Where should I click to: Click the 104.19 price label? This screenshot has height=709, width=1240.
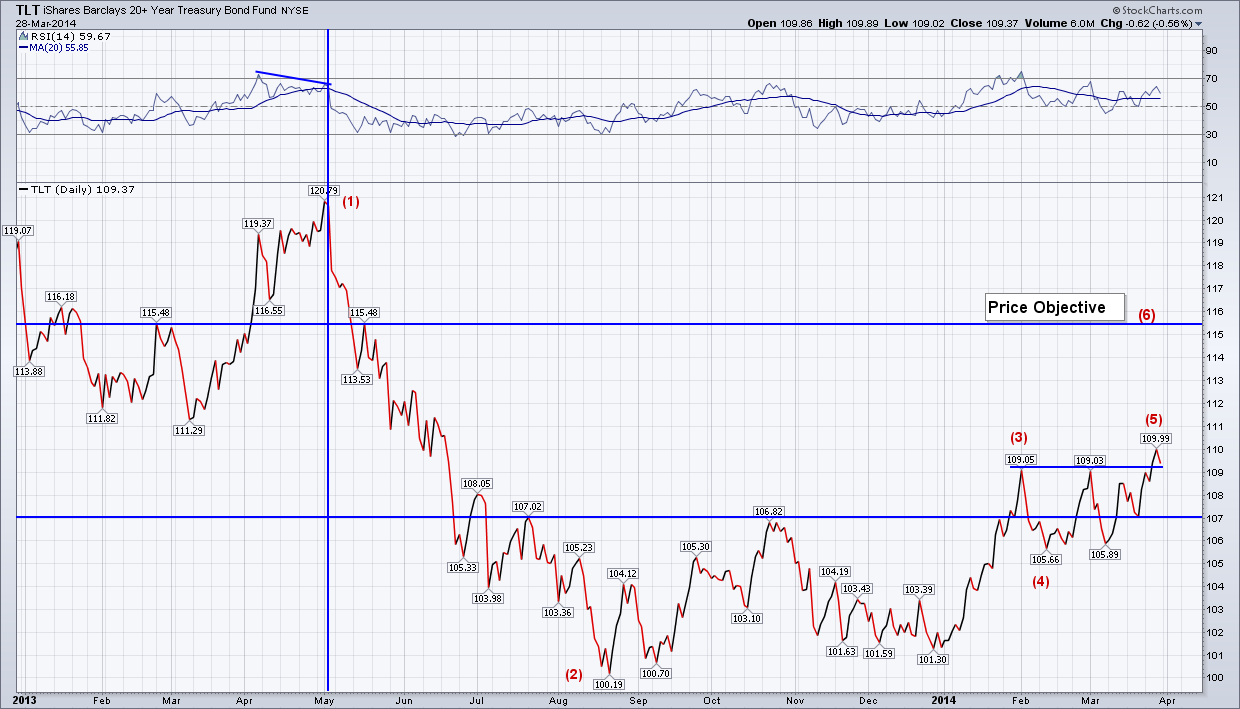[834, 571]
